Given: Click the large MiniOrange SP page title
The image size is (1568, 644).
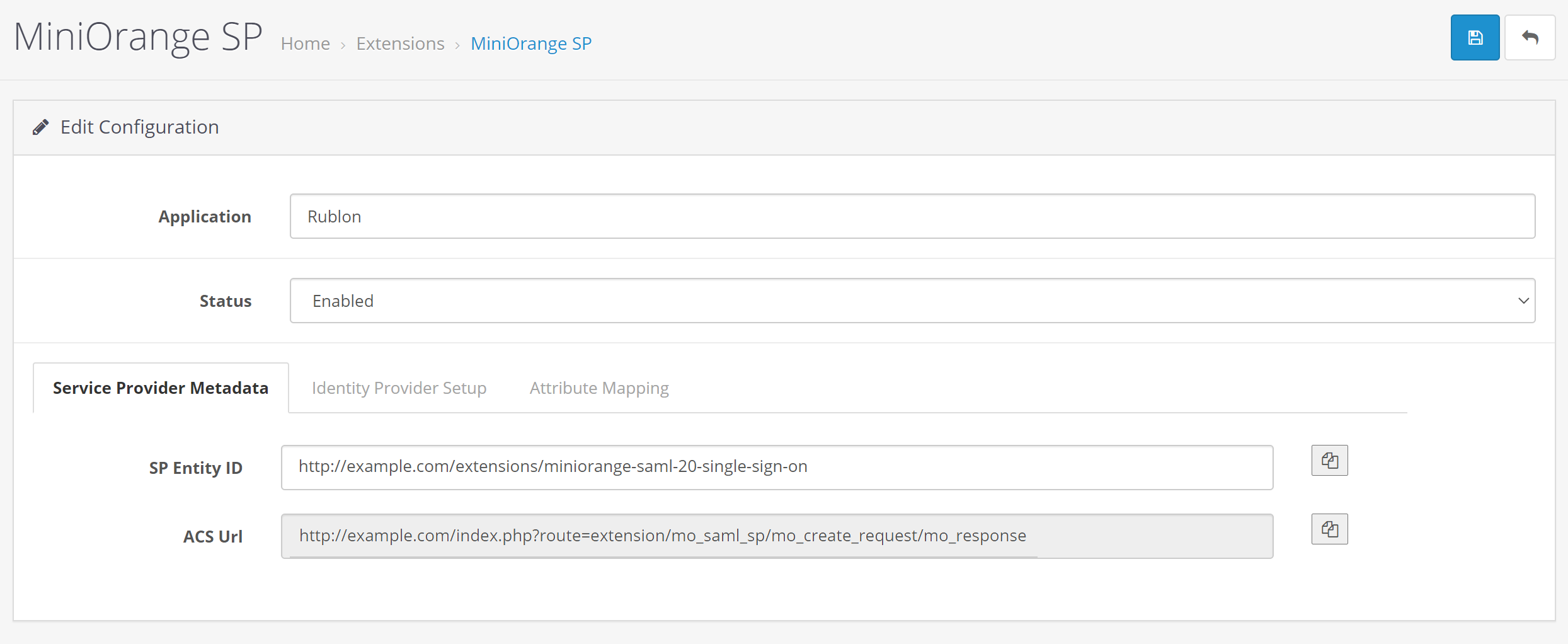Looking at the screenshot, I should pos(138,37).
